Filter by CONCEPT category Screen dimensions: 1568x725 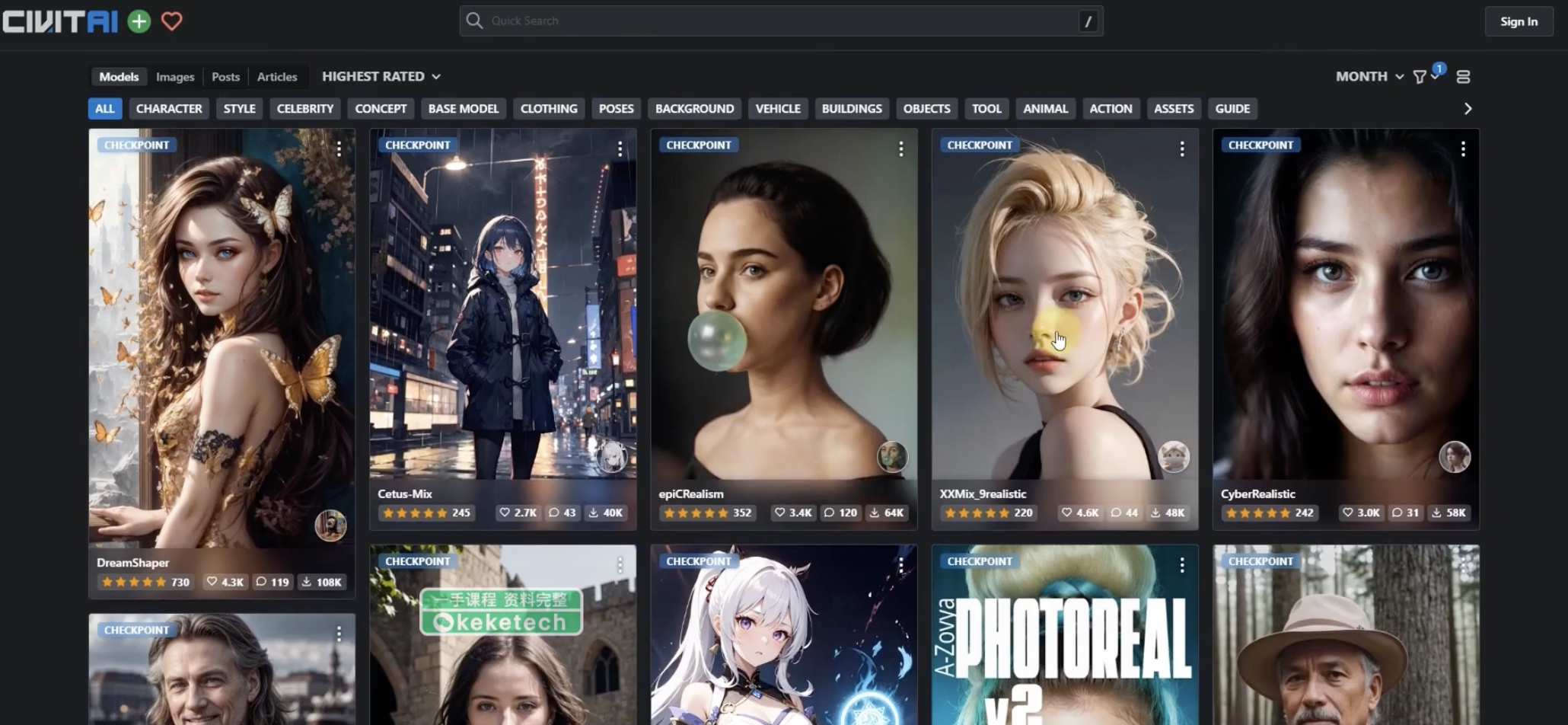(381, 109)
